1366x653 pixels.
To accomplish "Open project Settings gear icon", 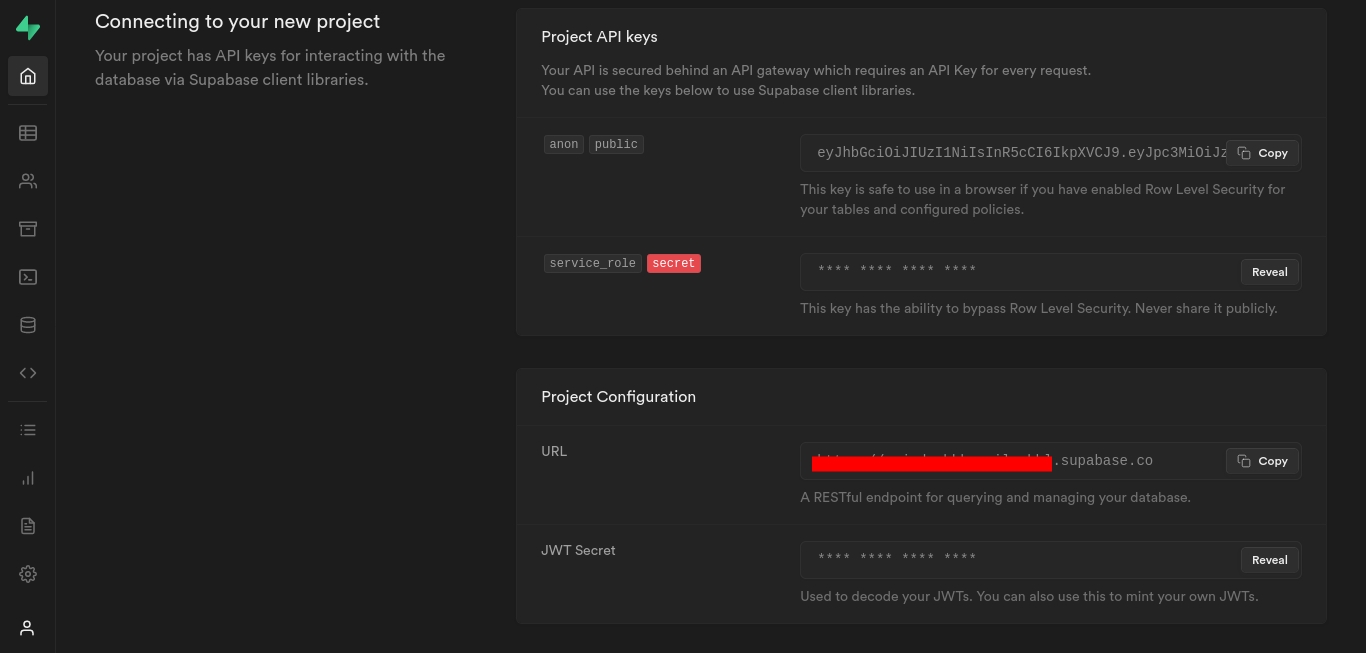I will tap(28, 574).
